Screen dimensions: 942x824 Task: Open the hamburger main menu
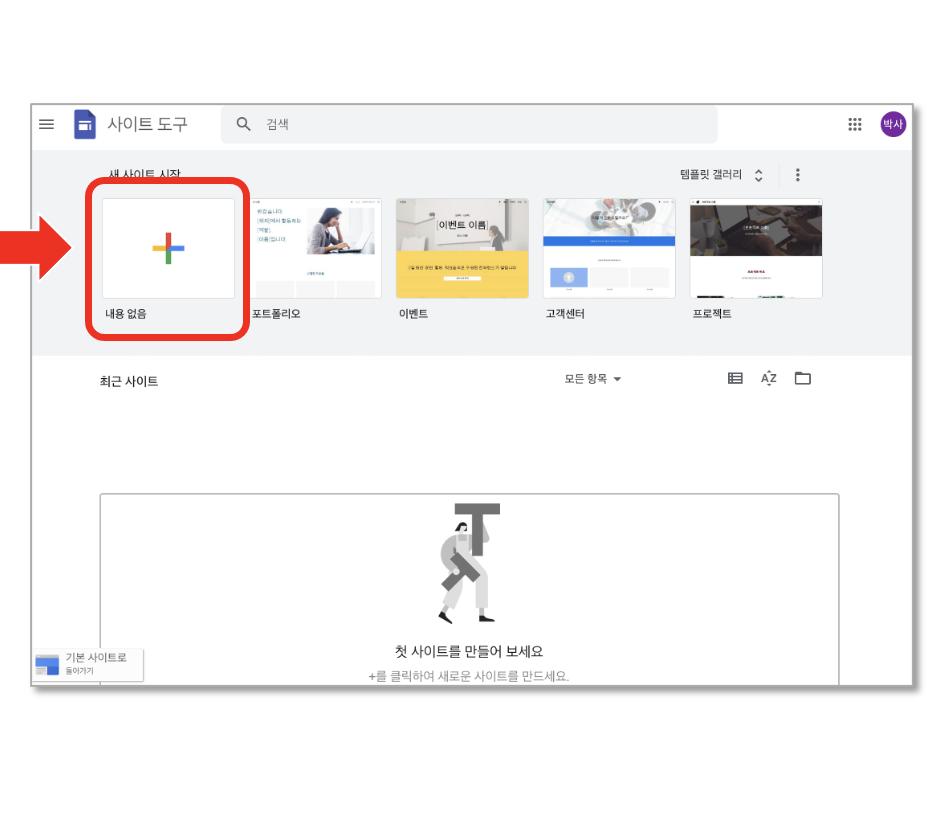click(x=46, y=124)
